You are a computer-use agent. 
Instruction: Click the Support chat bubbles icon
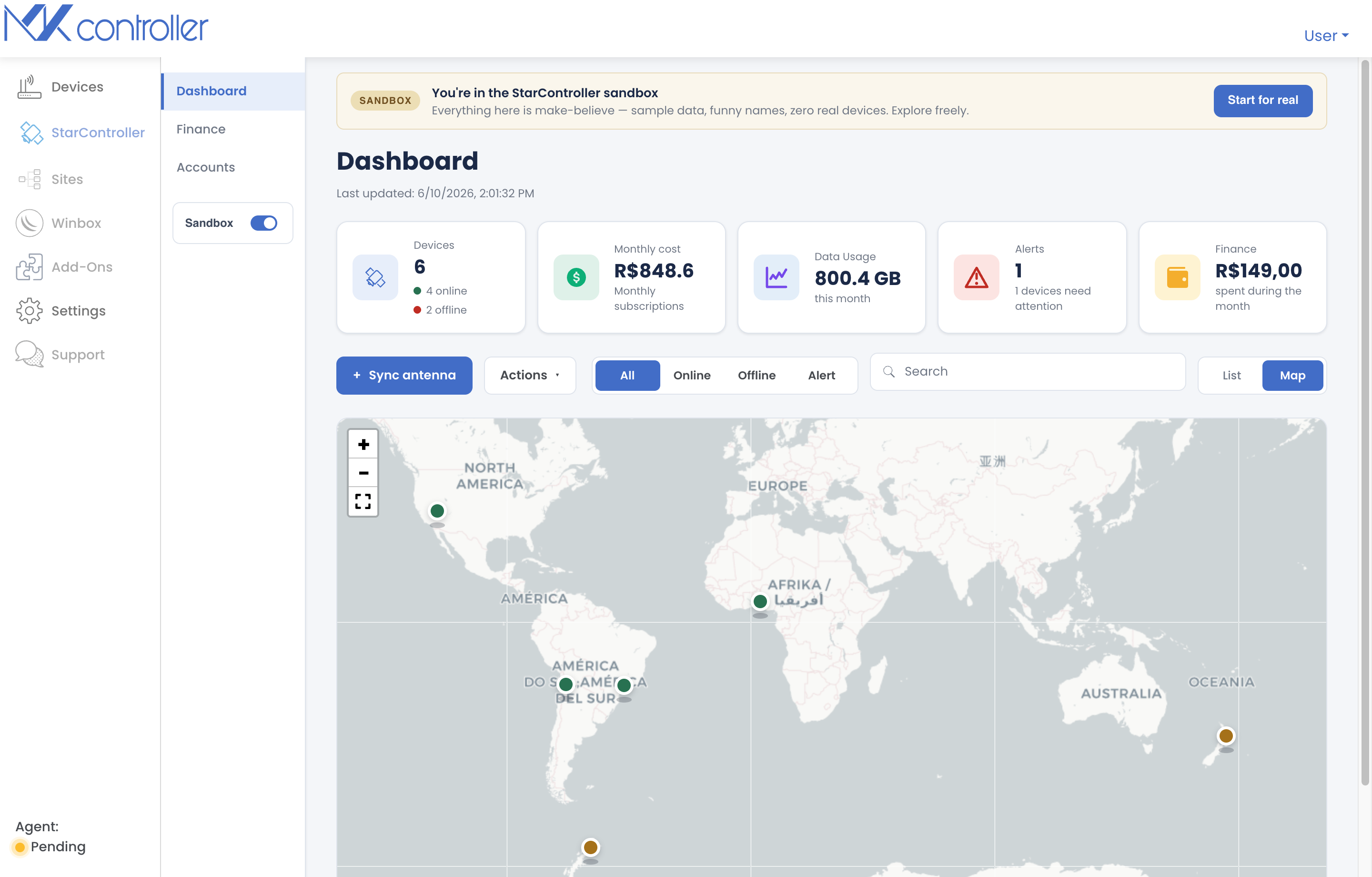(x=29, y=354)
